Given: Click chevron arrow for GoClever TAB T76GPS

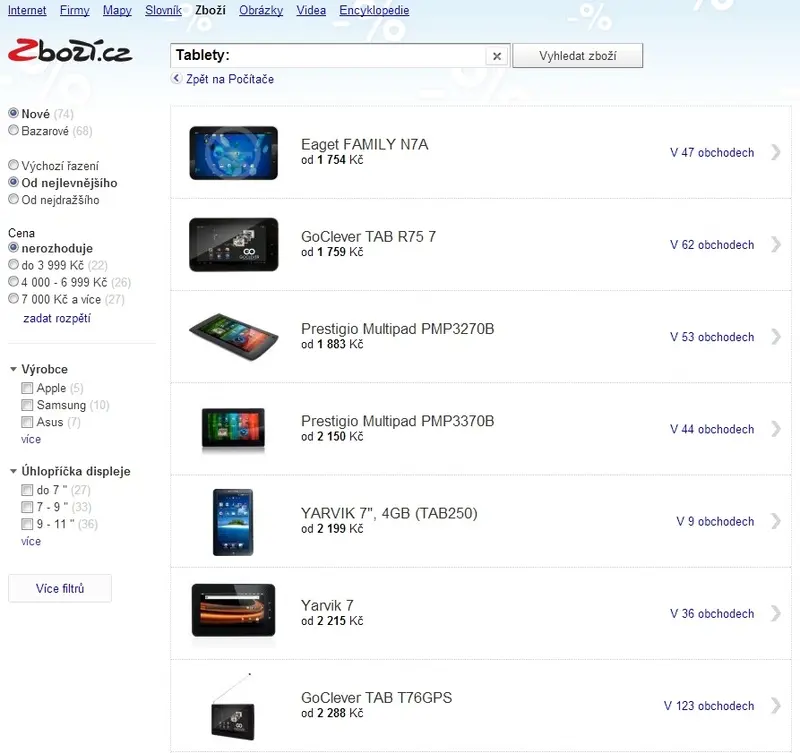Looking at the screenshot, I should pos(776,706).
